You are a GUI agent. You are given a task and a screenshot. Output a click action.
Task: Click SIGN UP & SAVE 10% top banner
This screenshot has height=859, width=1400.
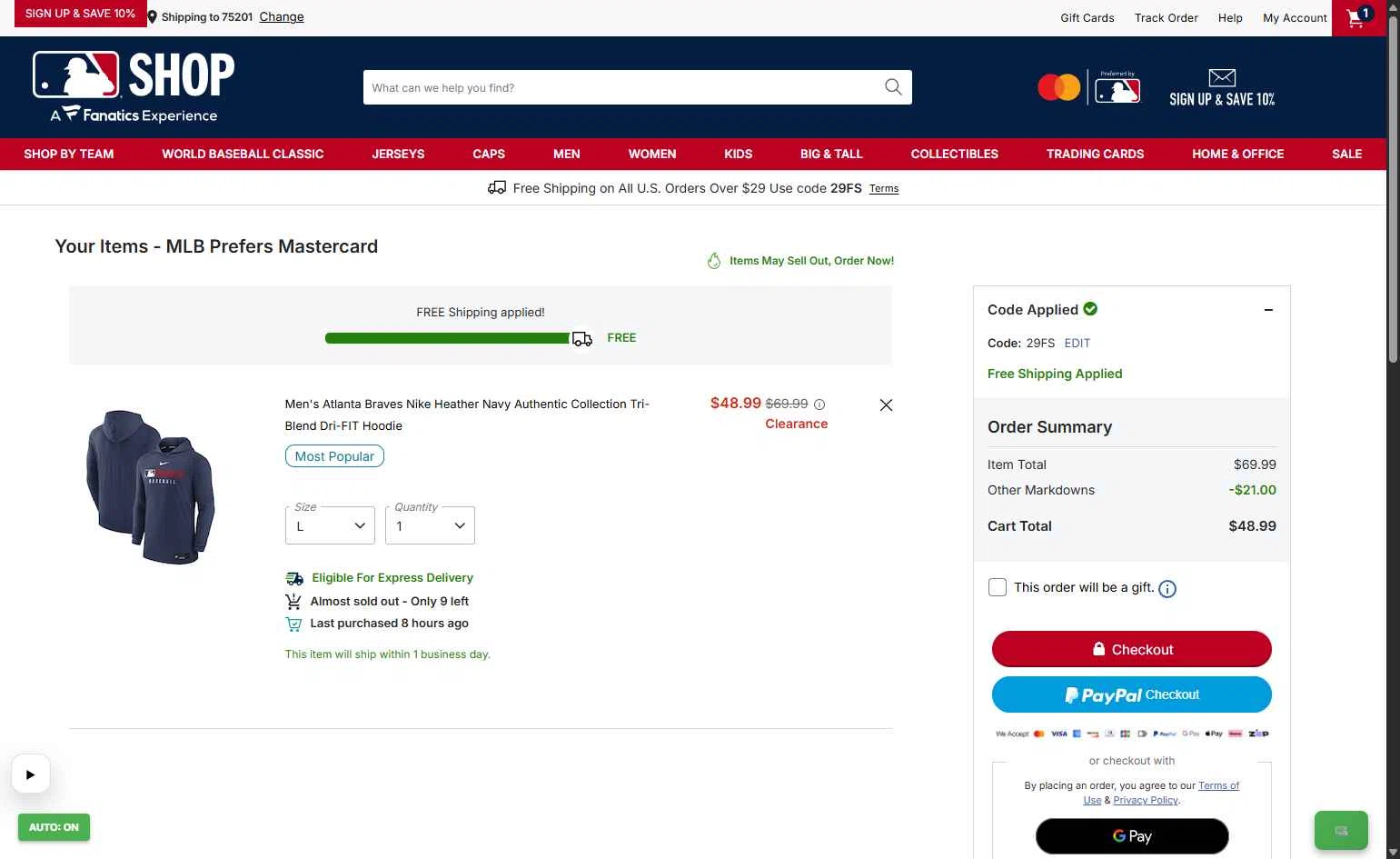(80, 14)
